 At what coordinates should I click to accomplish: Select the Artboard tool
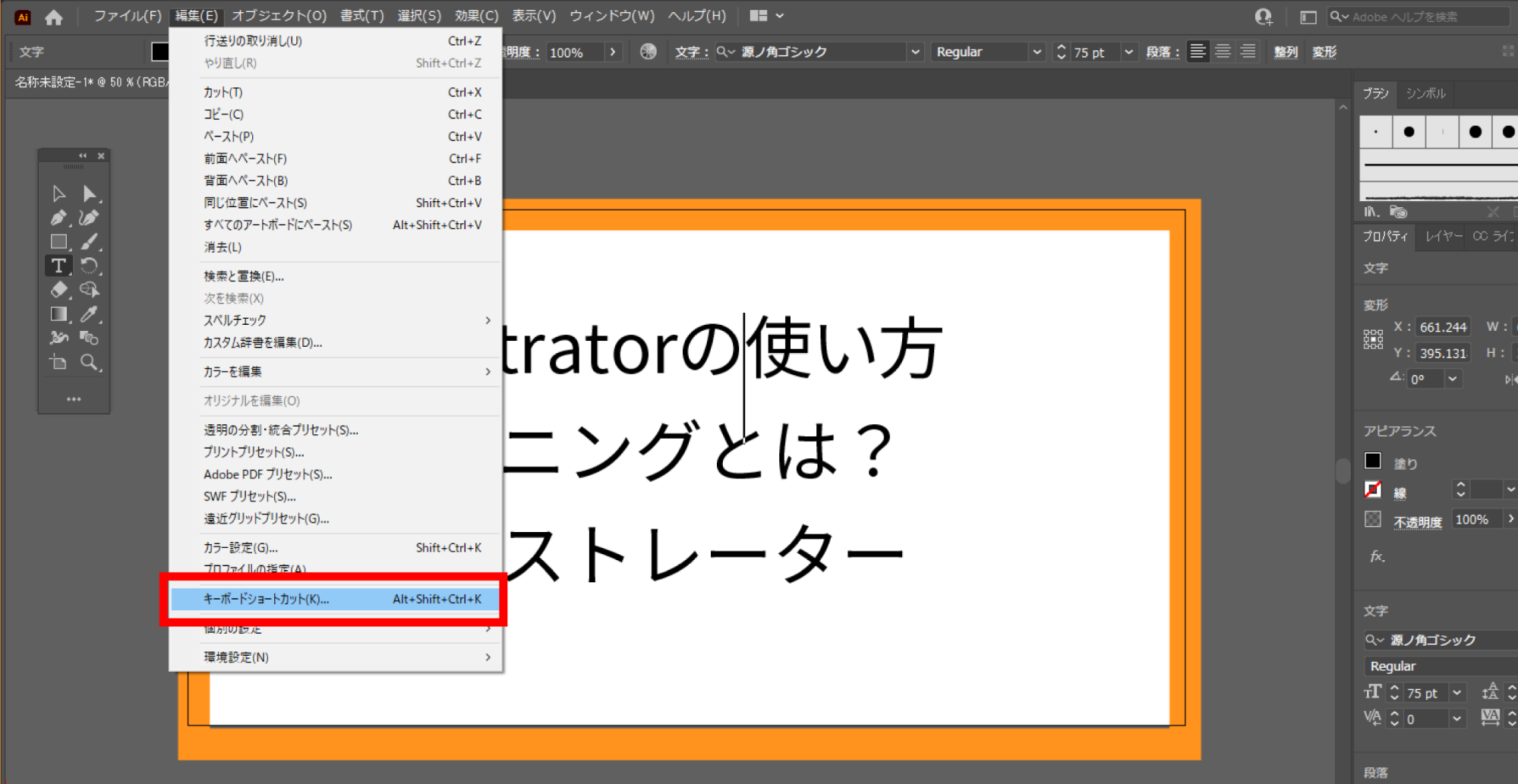click(x=58, y=362)
